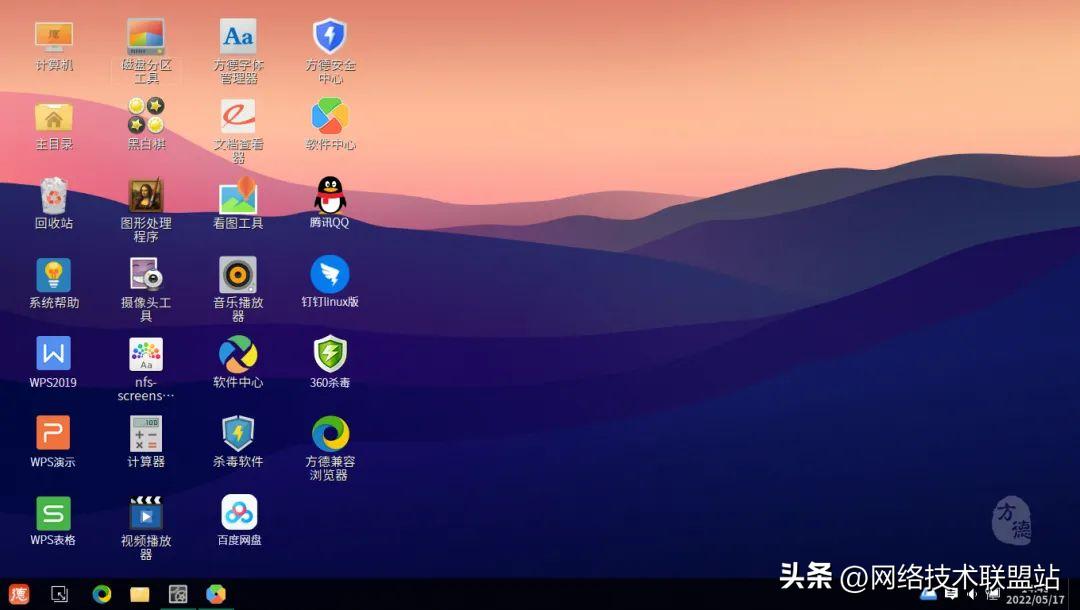Launch WPS演示 presentation app
Viewport: 1080px width, 610px height.
53,434
